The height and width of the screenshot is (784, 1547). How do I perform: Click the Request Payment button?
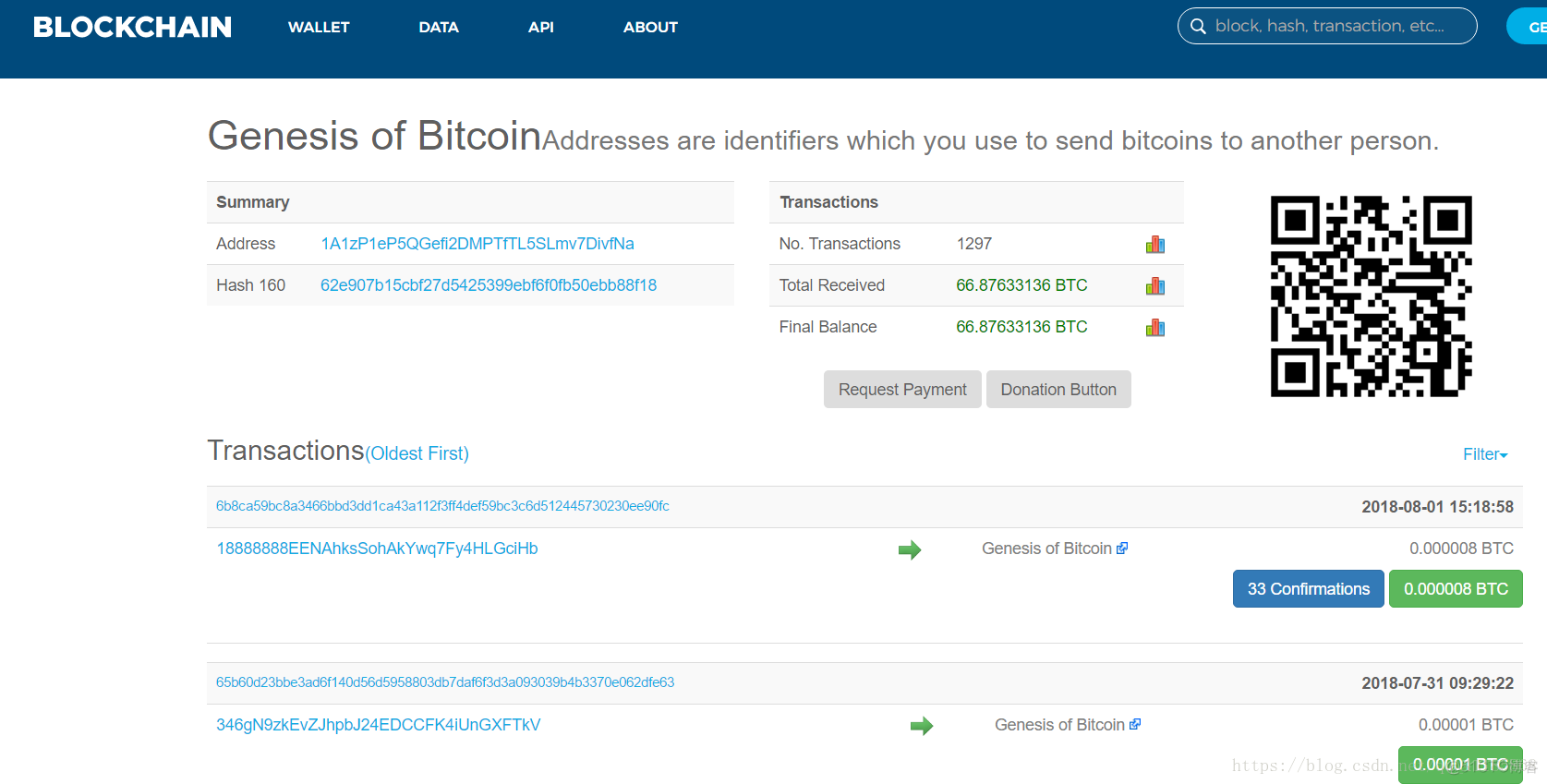tap(902, 390)
